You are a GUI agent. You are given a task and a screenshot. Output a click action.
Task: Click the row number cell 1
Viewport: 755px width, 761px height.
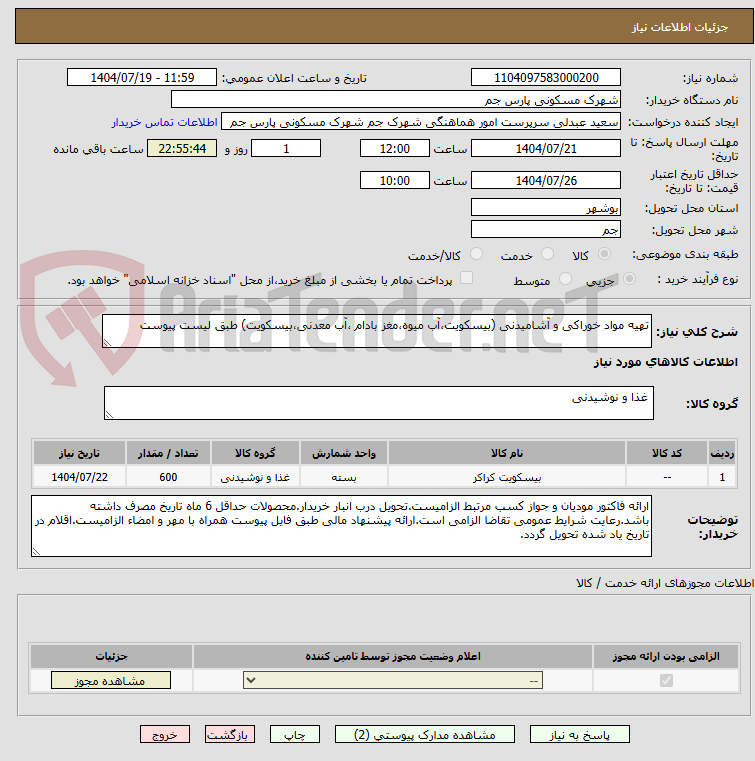pos(722,477)
